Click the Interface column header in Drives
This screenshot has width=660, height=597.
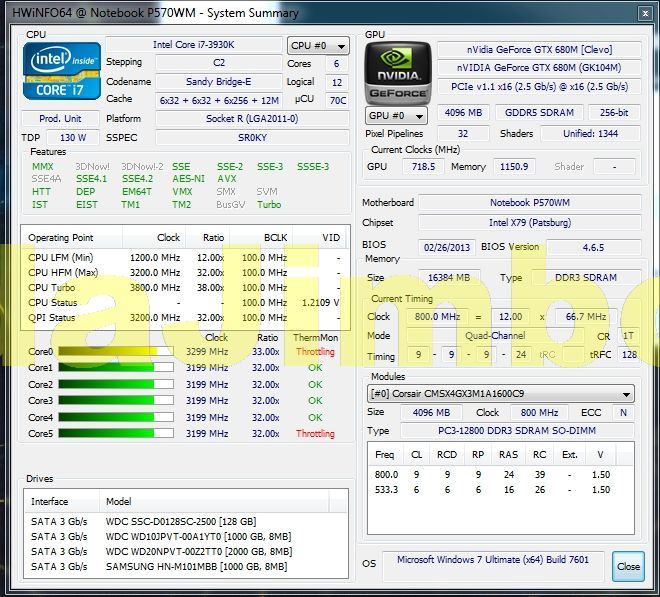pyautogui.click(x=62, y=501)
